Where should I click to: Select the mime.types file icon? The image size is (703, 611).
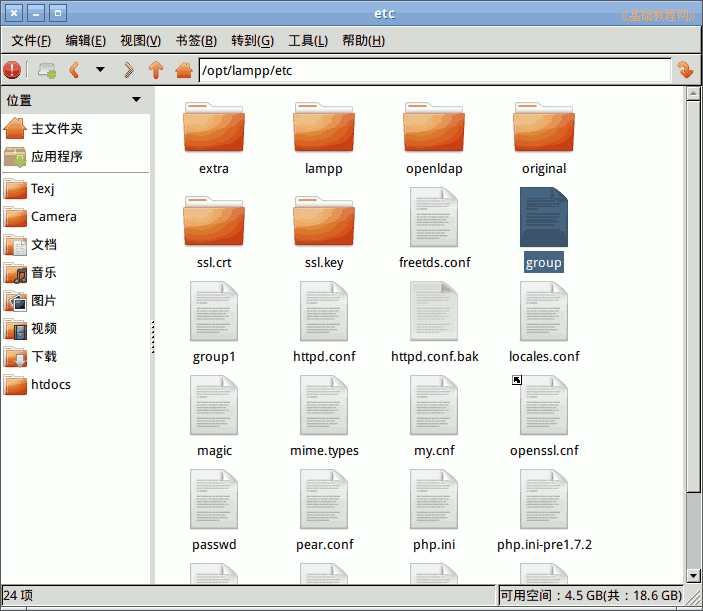tap(324, 405)
